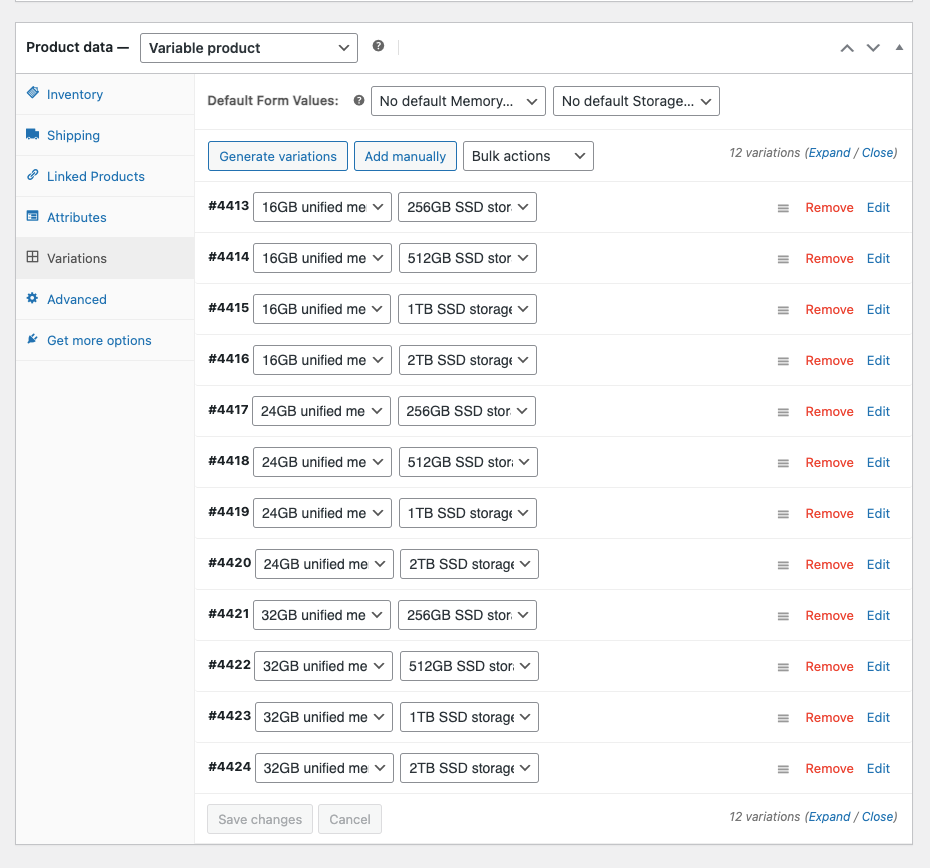Click the drag handle for variation #4424

pos(783,769)
